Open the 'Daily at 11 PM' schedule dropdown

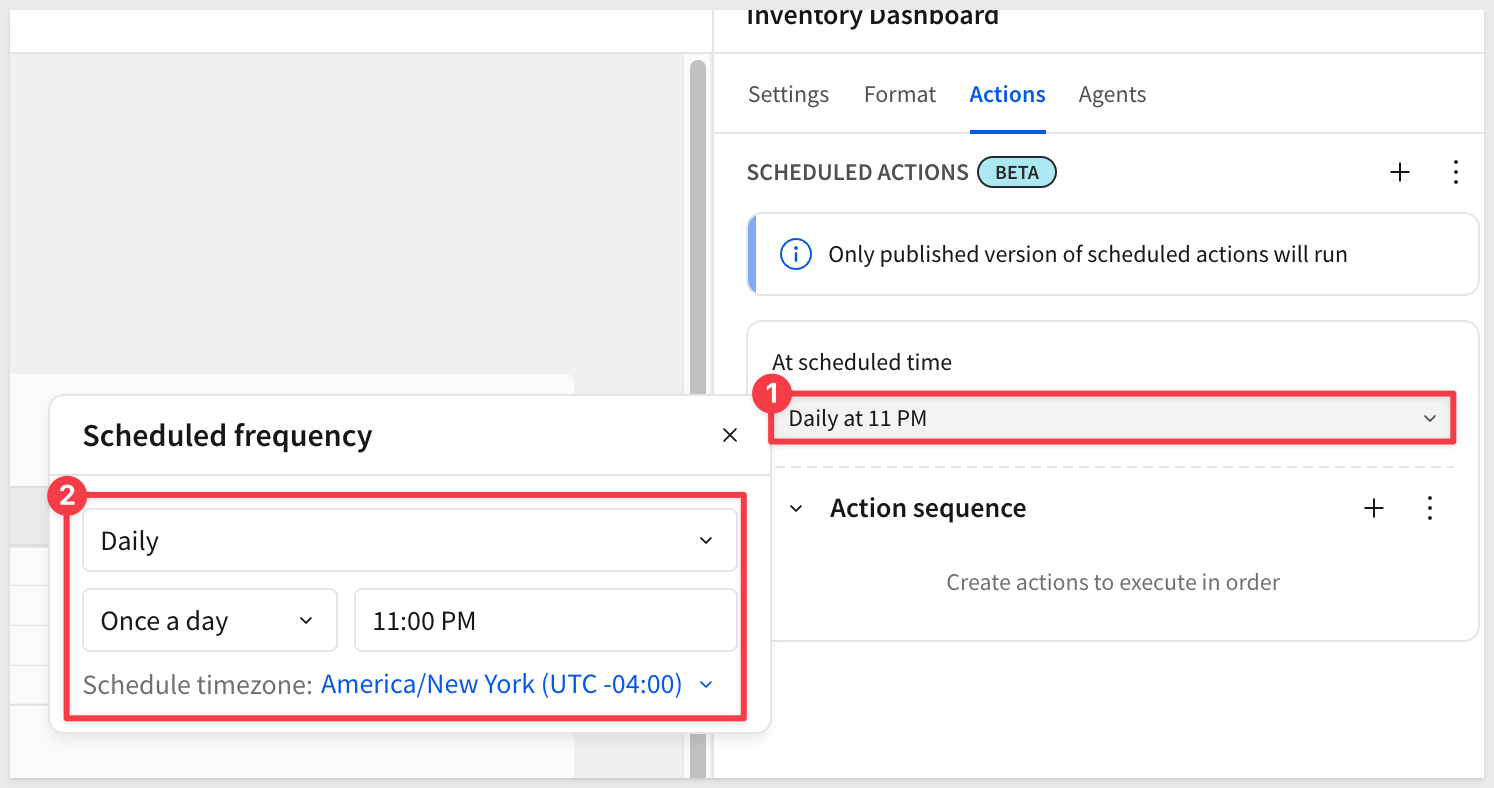coord(1110,419)
